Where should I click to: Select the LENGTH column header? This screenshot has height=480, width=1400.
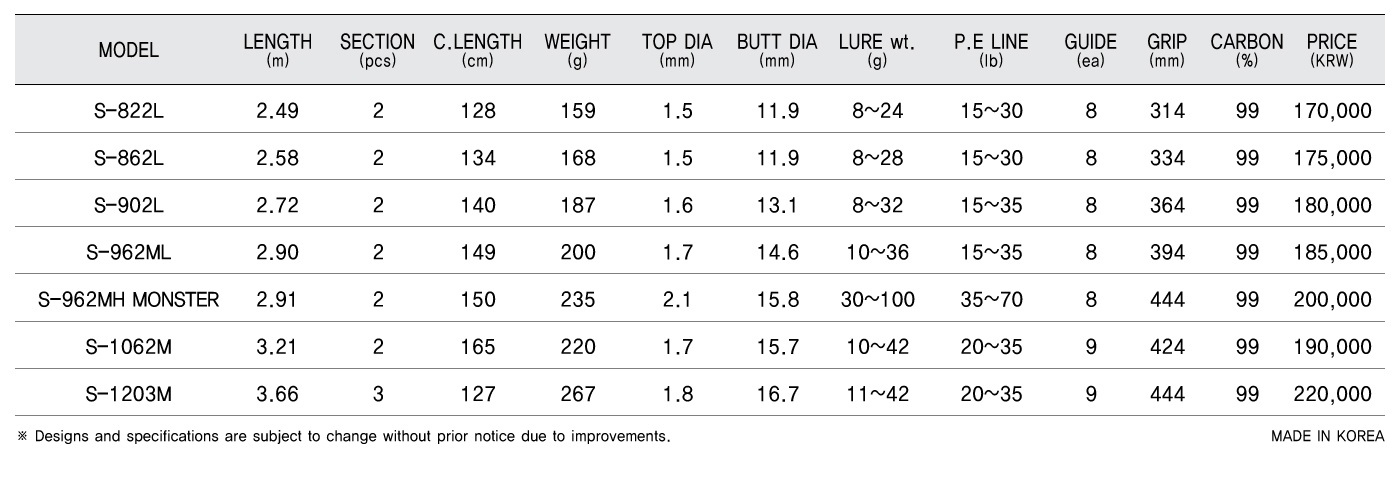click(277, 50)
